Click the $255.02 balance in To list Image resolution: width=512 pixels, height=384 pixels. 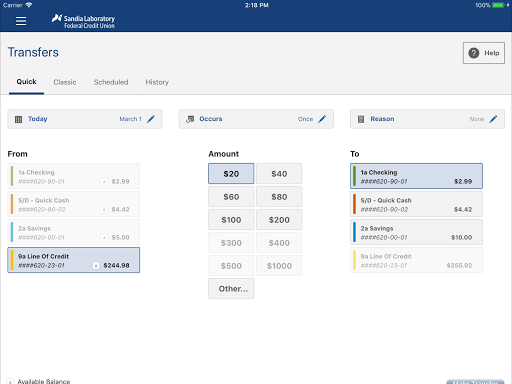459,265
